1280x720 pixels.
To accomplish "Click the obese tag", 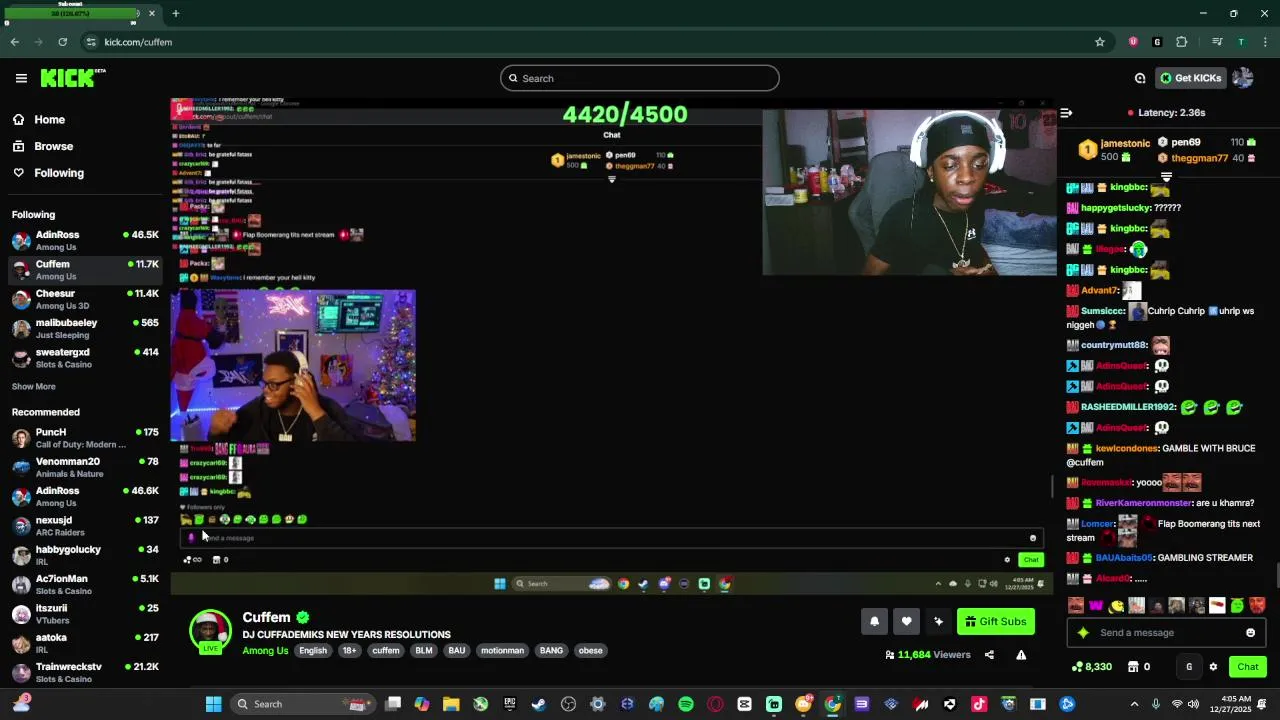I will [590, 651].
